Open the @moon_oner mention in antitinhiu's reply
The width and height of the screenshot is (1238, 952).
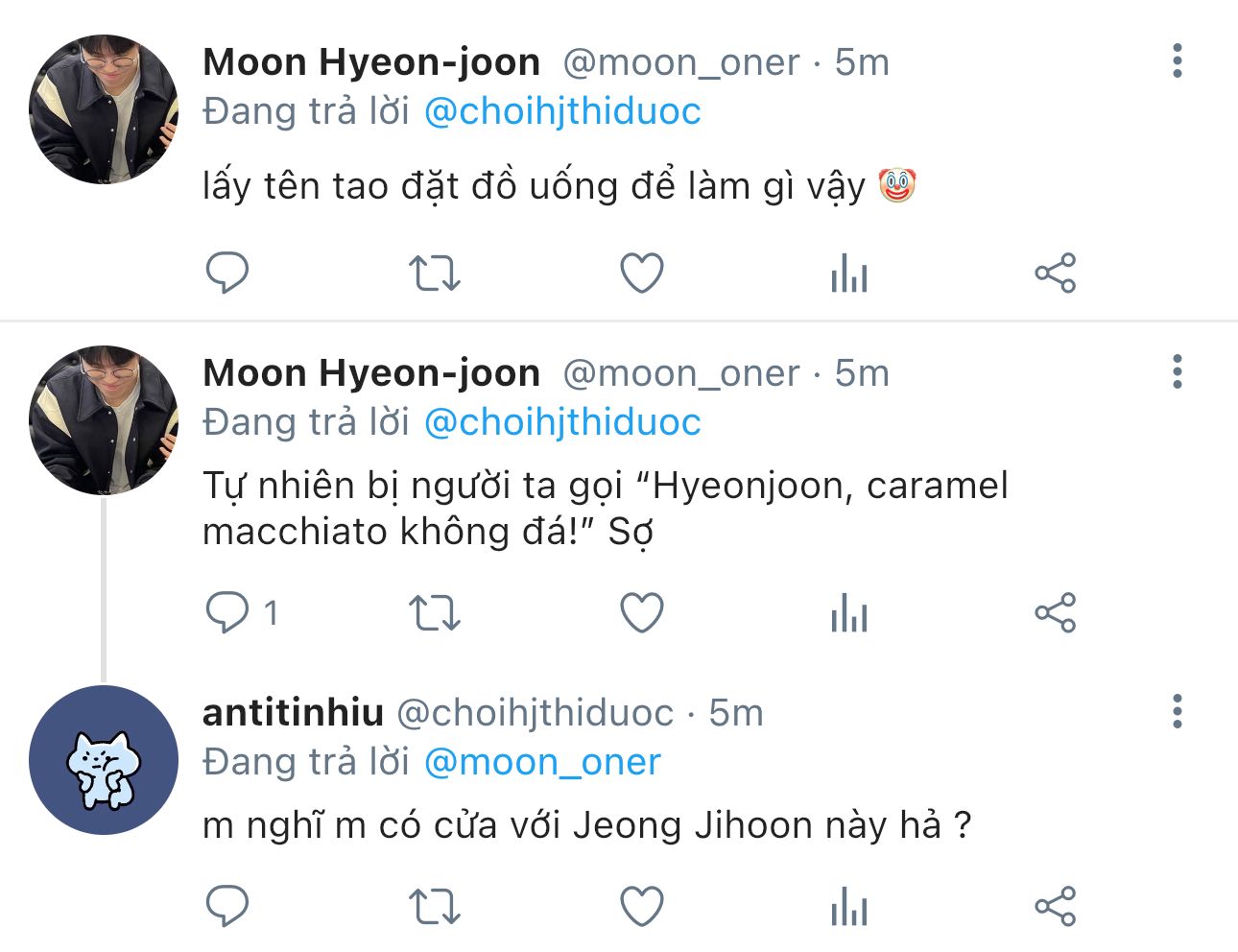click(x=542, y=762)
